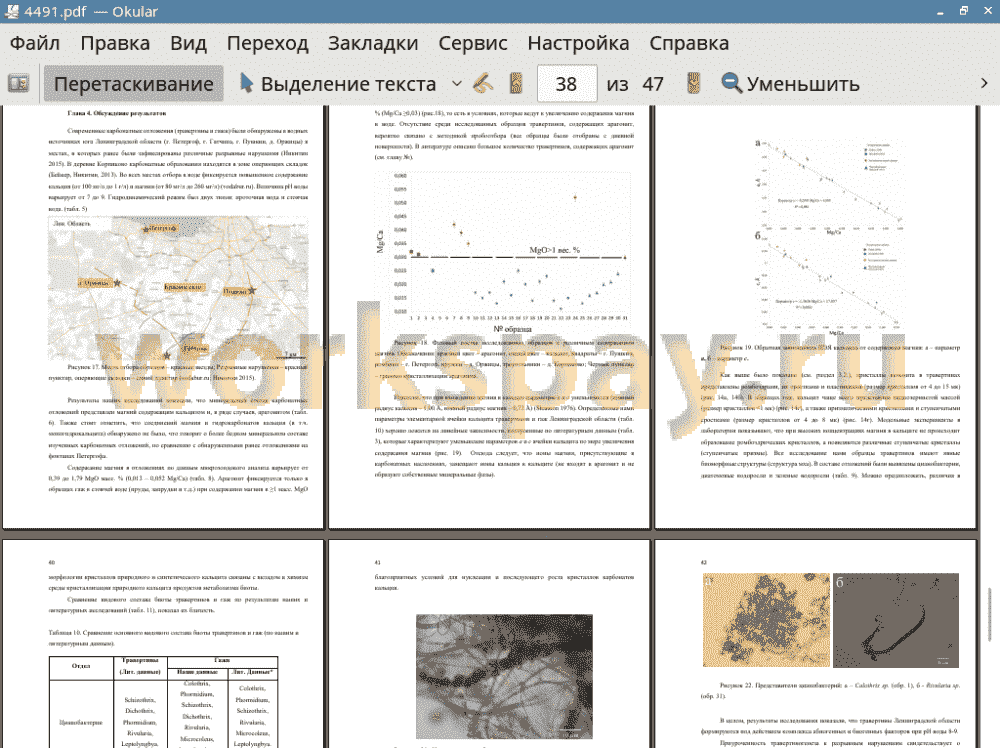Click the microscope photo on page 41
1000x748 pixels.
point(504,677)
